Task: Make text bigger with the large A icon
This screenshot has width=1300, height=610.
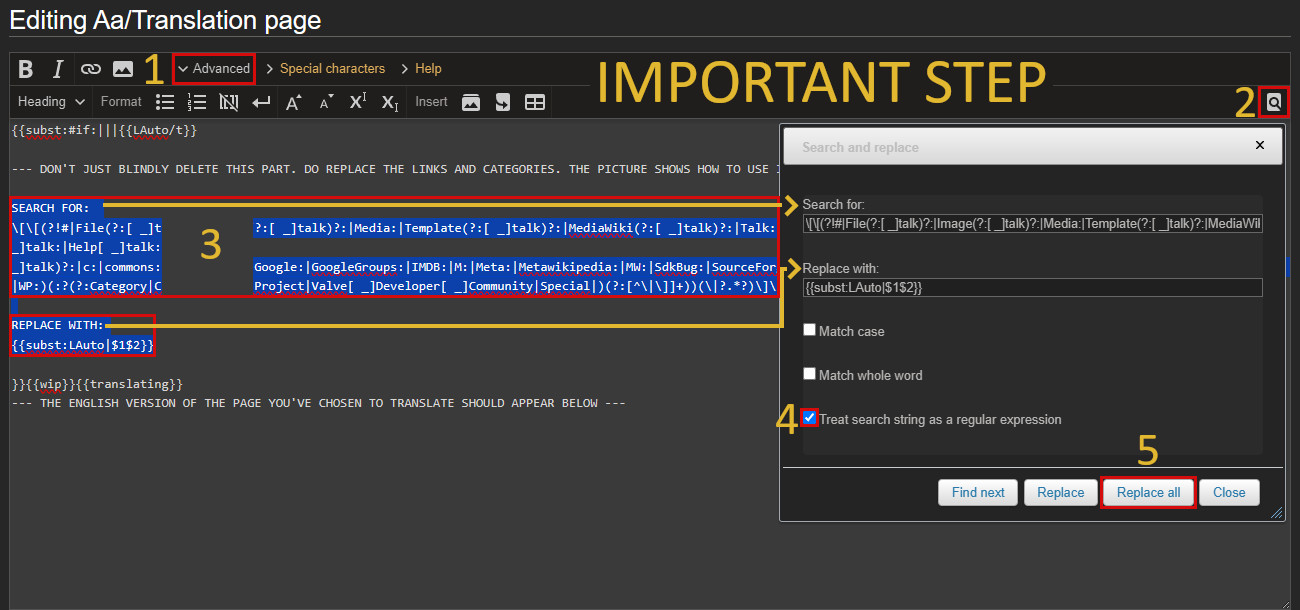Action: (x=294, y=102)
